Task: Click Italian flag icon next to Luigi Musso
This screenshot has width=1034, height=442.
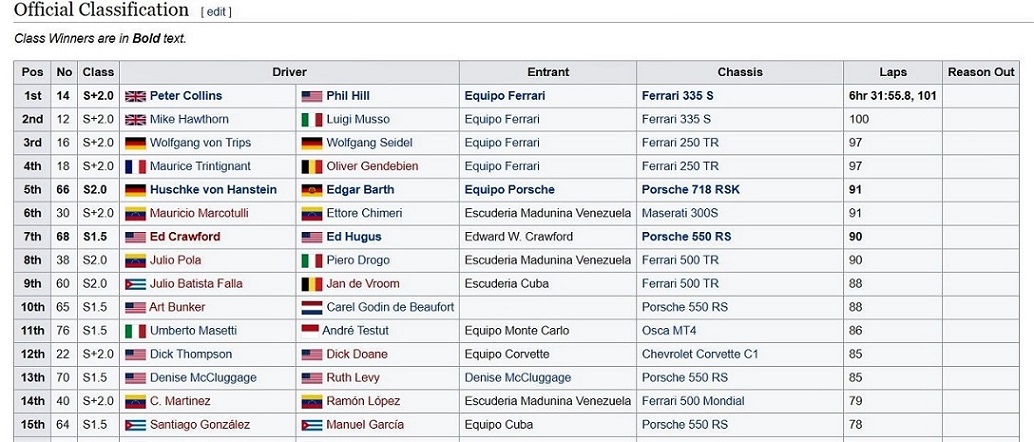Action: click(x=311, y=119)
